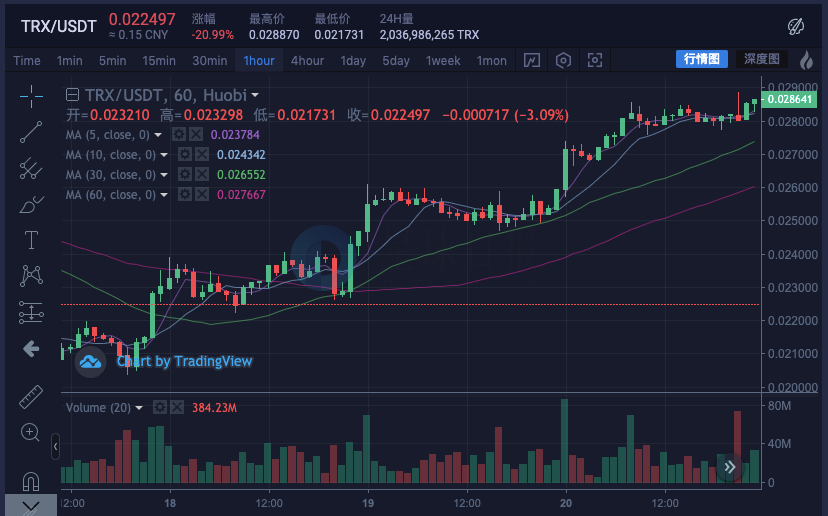The image size is (828, 516).
Task: Show the 深度图 depth chart
Action: [762, 59]
